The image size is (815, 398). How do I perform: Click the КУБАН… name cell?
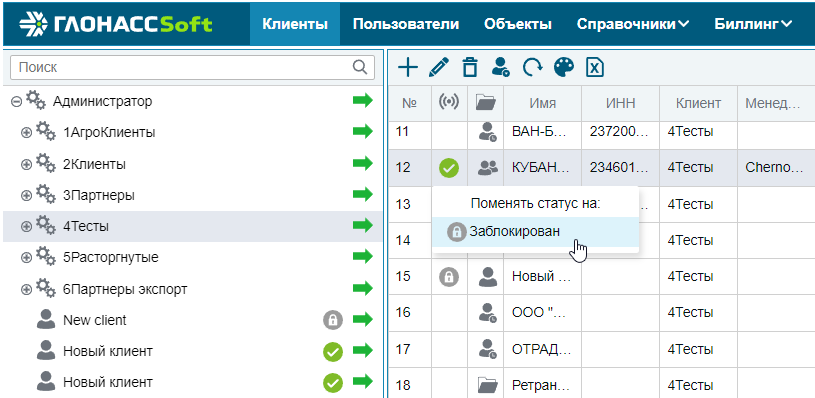tap(543, 167)
